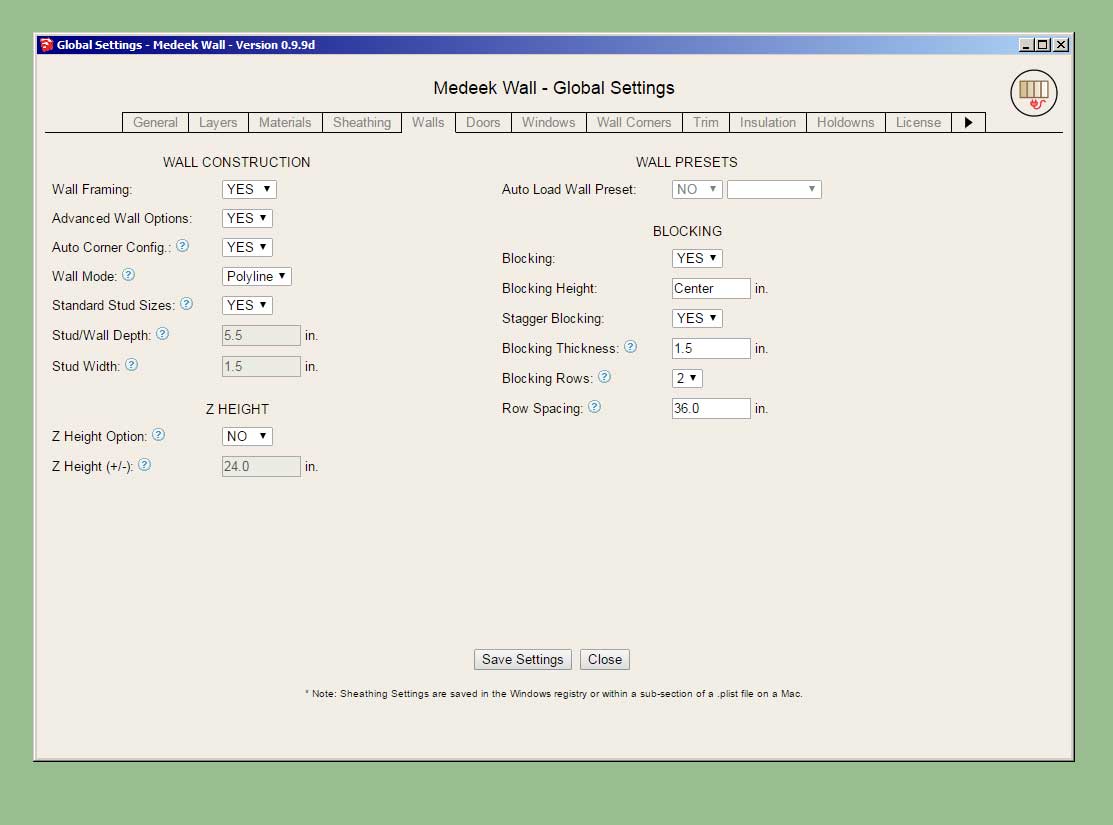Select Wall Mode Polyline dropdown
The height and width of the screenshot is (825, 1113).
(256, 276)
